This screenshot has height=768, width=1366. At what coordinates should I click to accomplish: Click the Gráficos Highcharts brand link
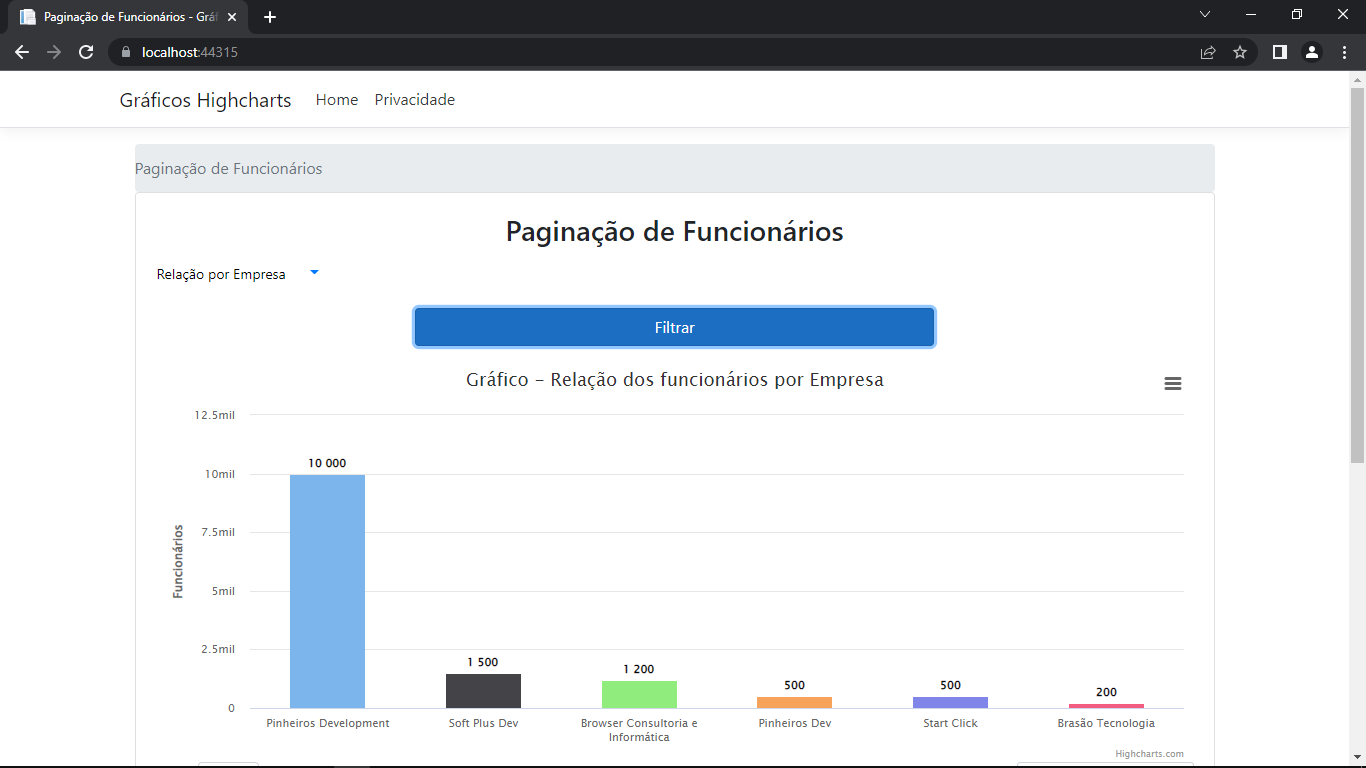[205, 99]
